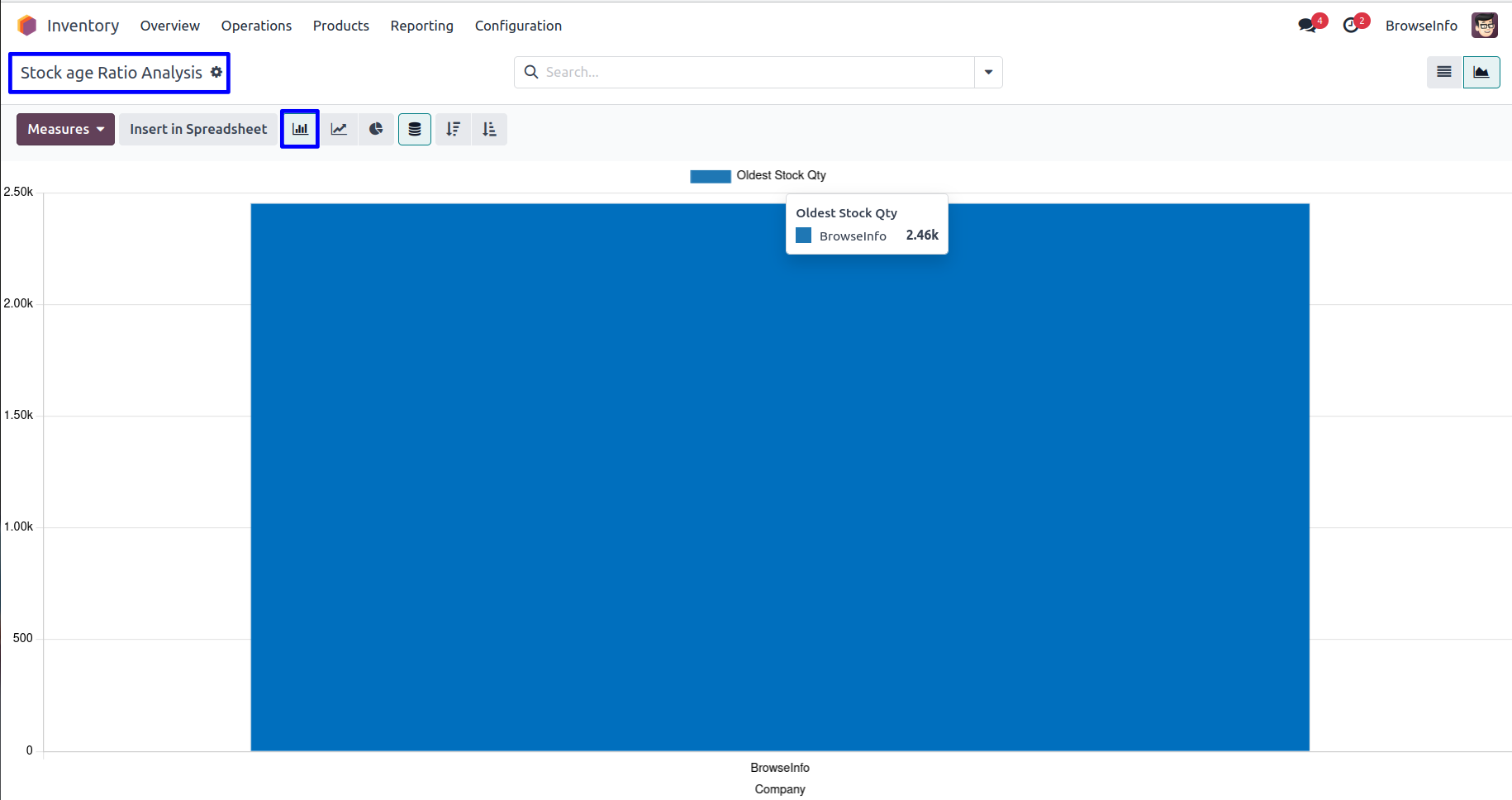
Task: Switch to pie chart view
Action: pos(376,129)
